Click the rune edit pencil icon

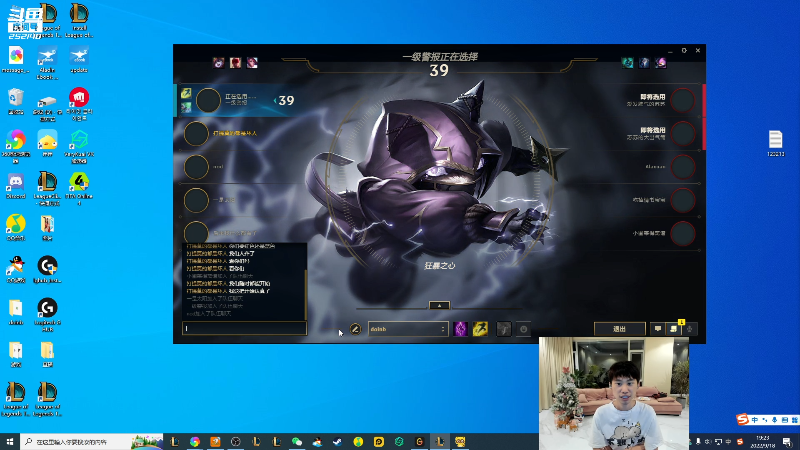pyautogui.click(x=355, y=329)
